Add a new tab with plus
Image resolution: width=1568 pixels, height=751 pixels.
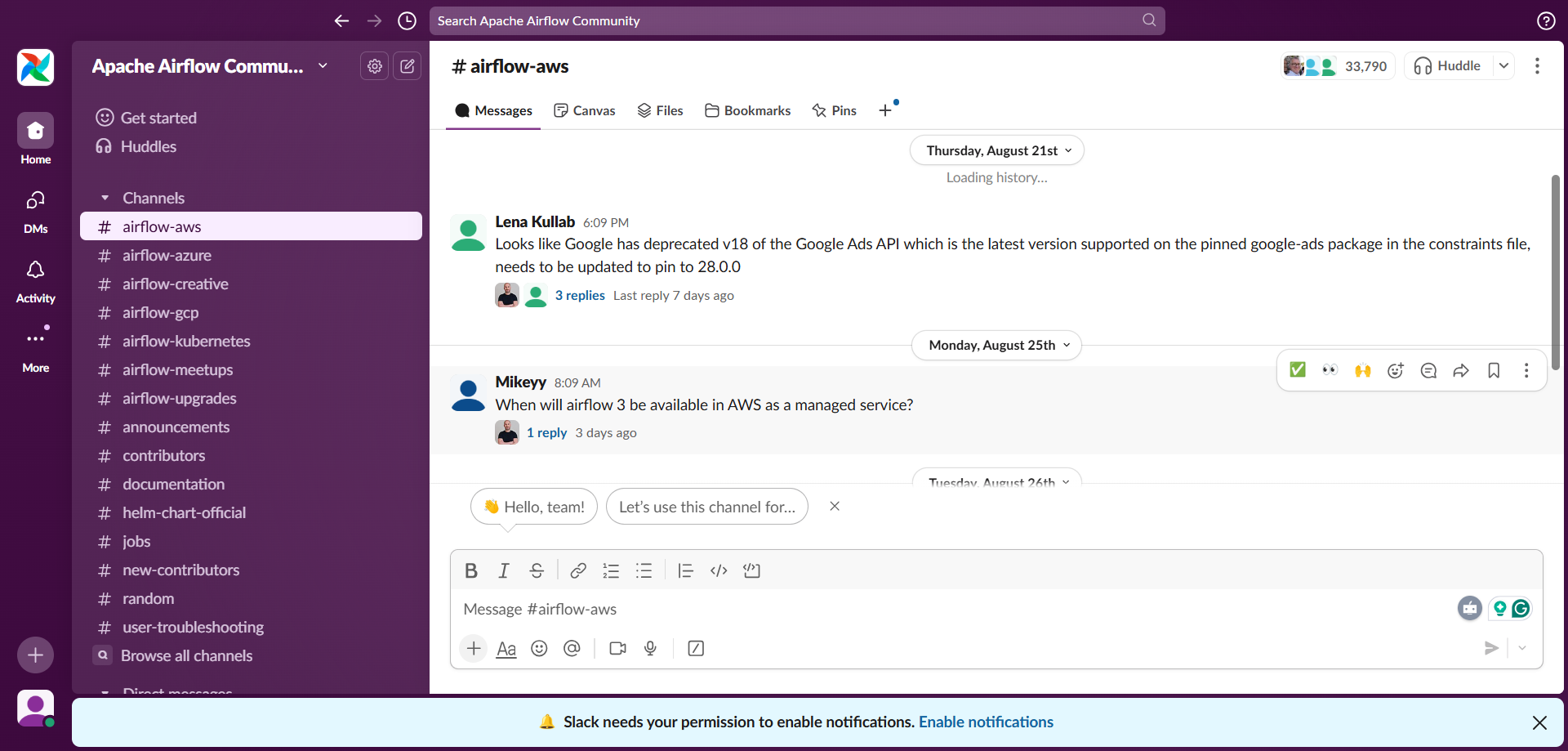click(x=885, y=110)
